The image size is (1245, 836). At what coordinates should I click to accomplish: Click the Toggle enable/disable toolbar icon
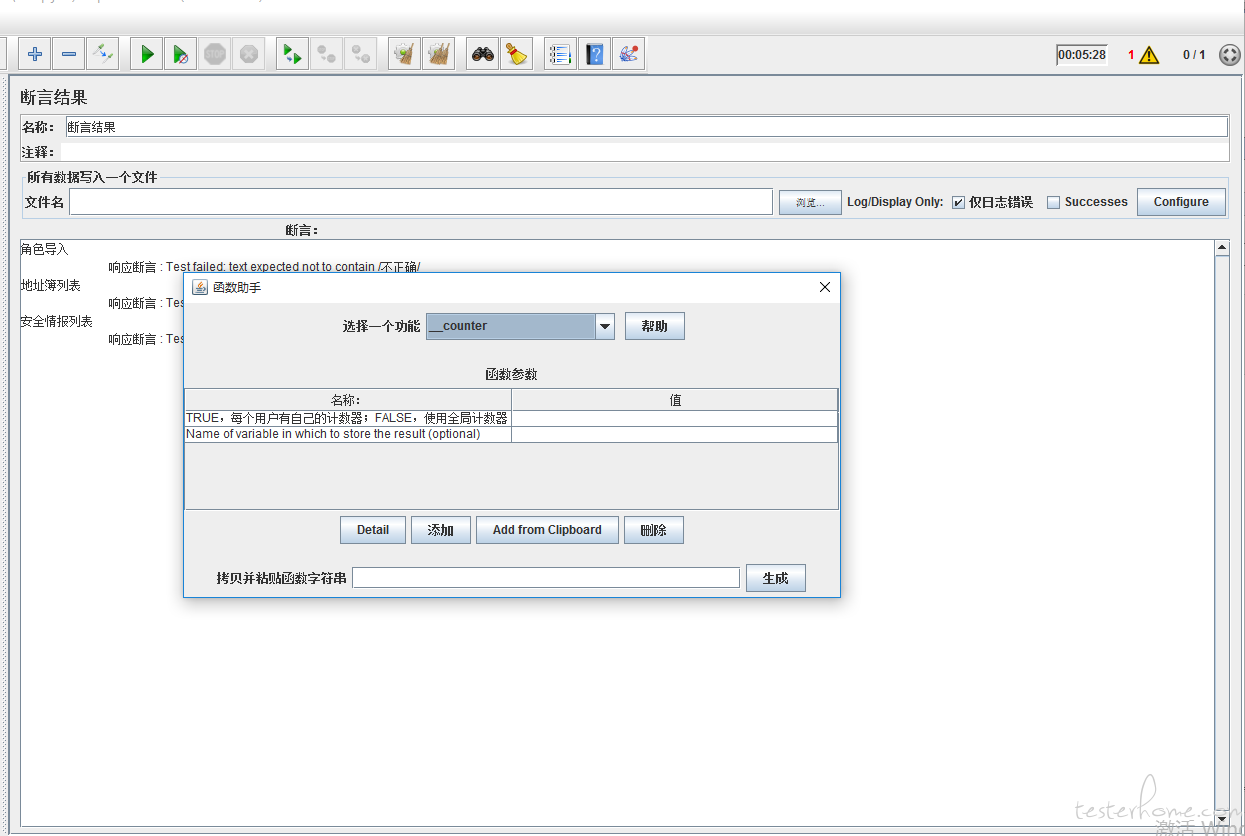click(x=102, y=54)
